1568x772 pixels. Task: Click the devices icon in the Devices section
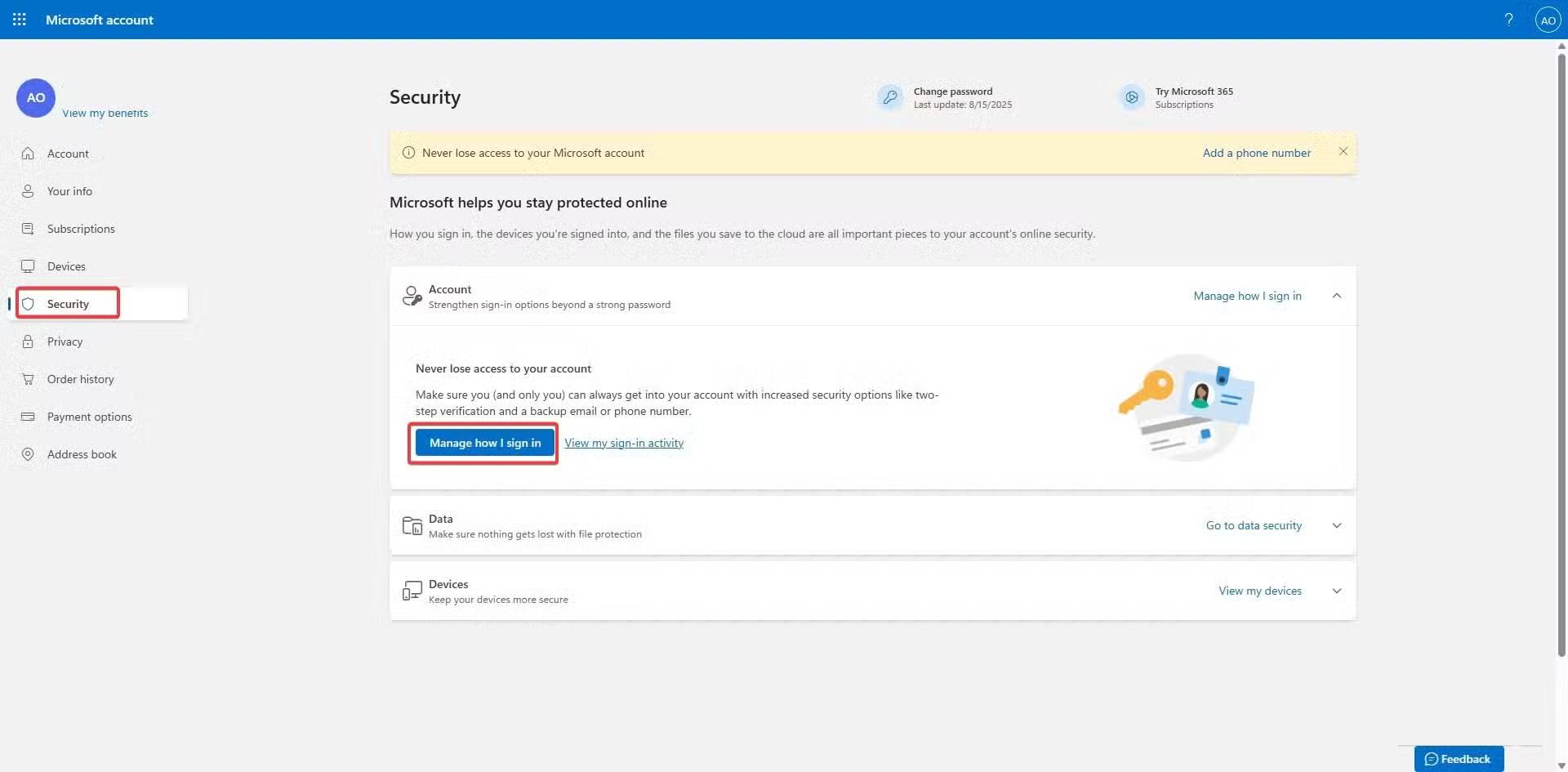click(412, 590)
